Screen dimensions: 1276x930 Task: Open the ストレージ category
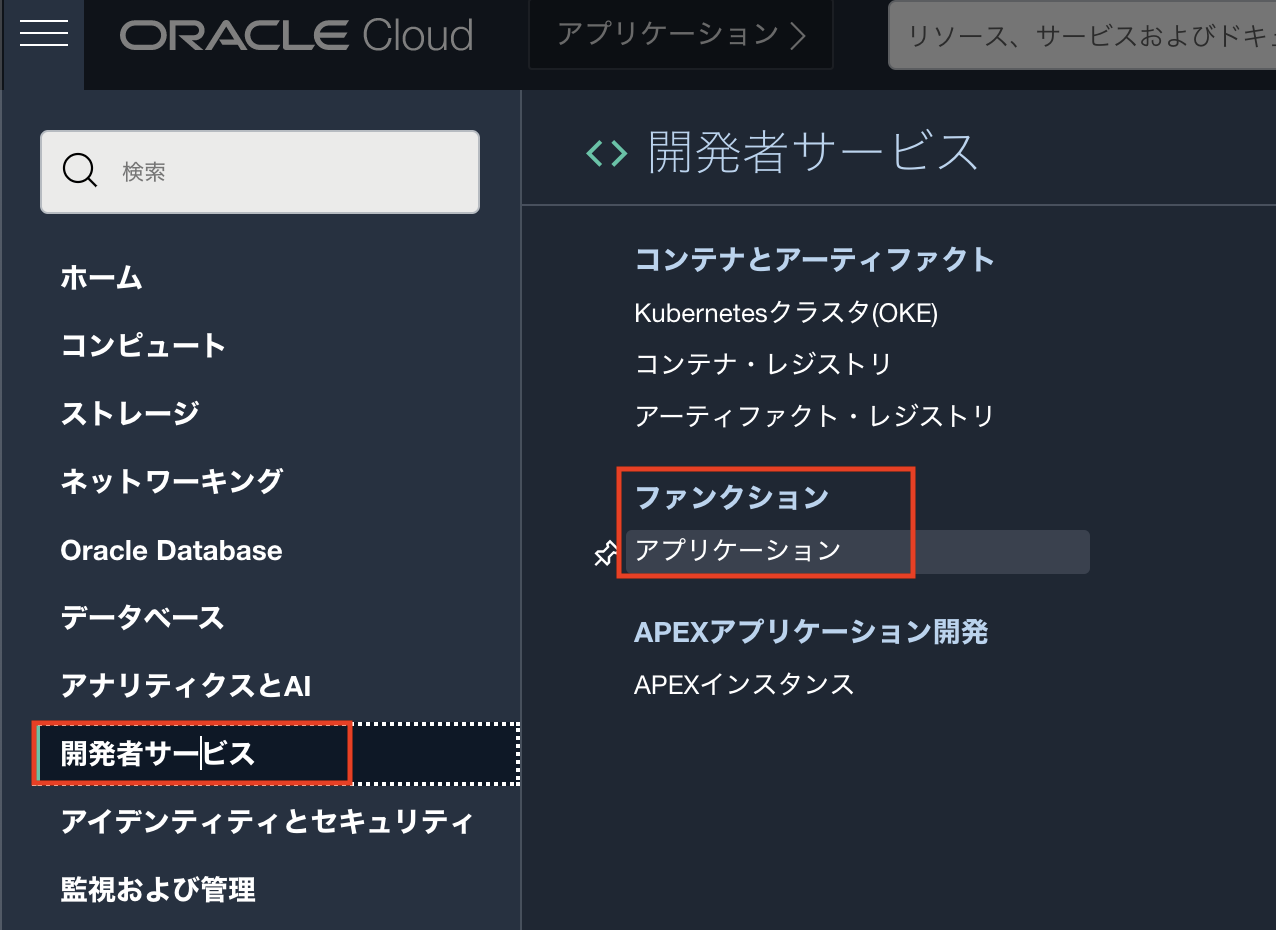(x=130, y=413)
